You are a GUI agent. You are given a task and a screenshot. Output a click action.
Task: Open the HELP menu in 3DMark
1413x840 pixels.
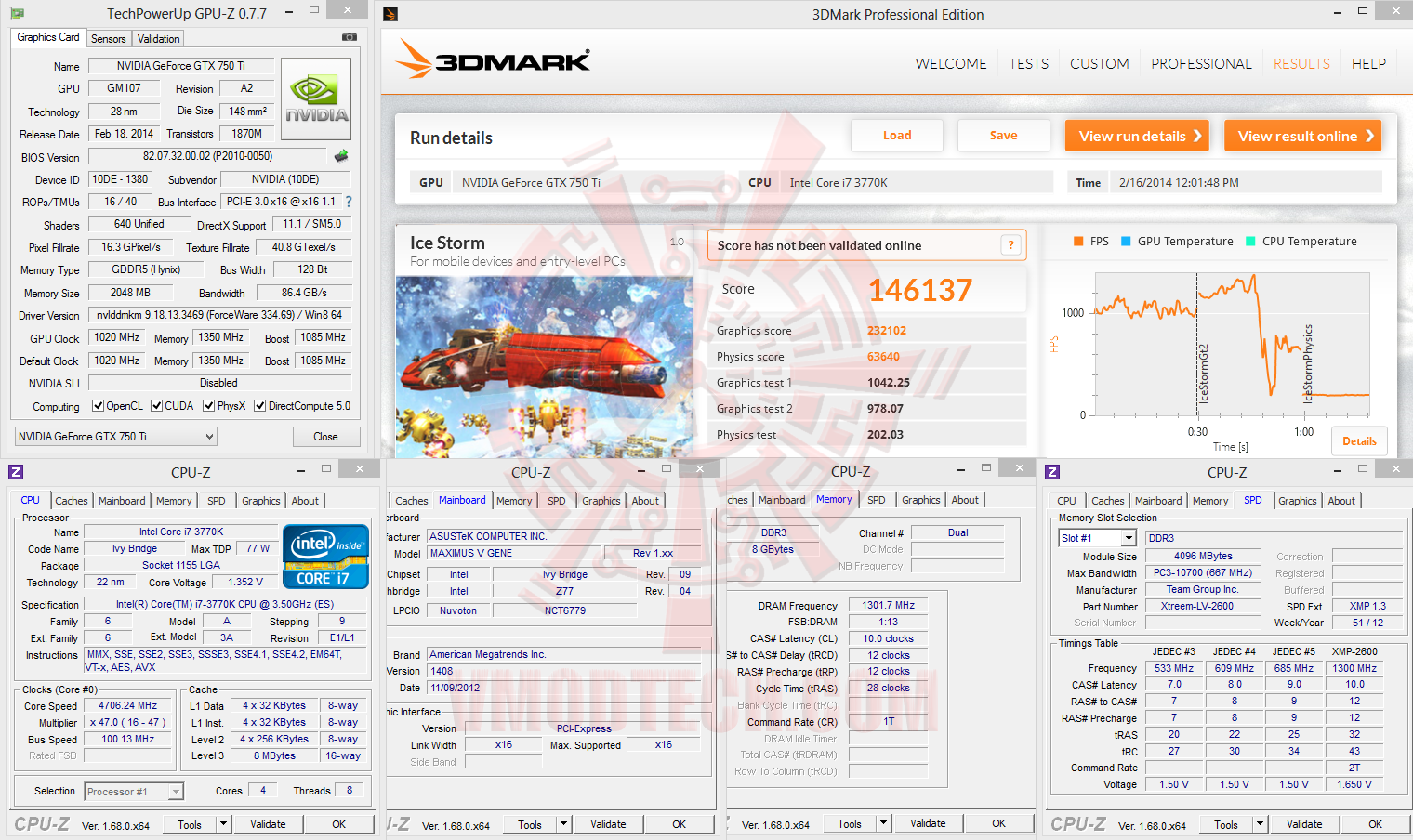click(1368, 64)
